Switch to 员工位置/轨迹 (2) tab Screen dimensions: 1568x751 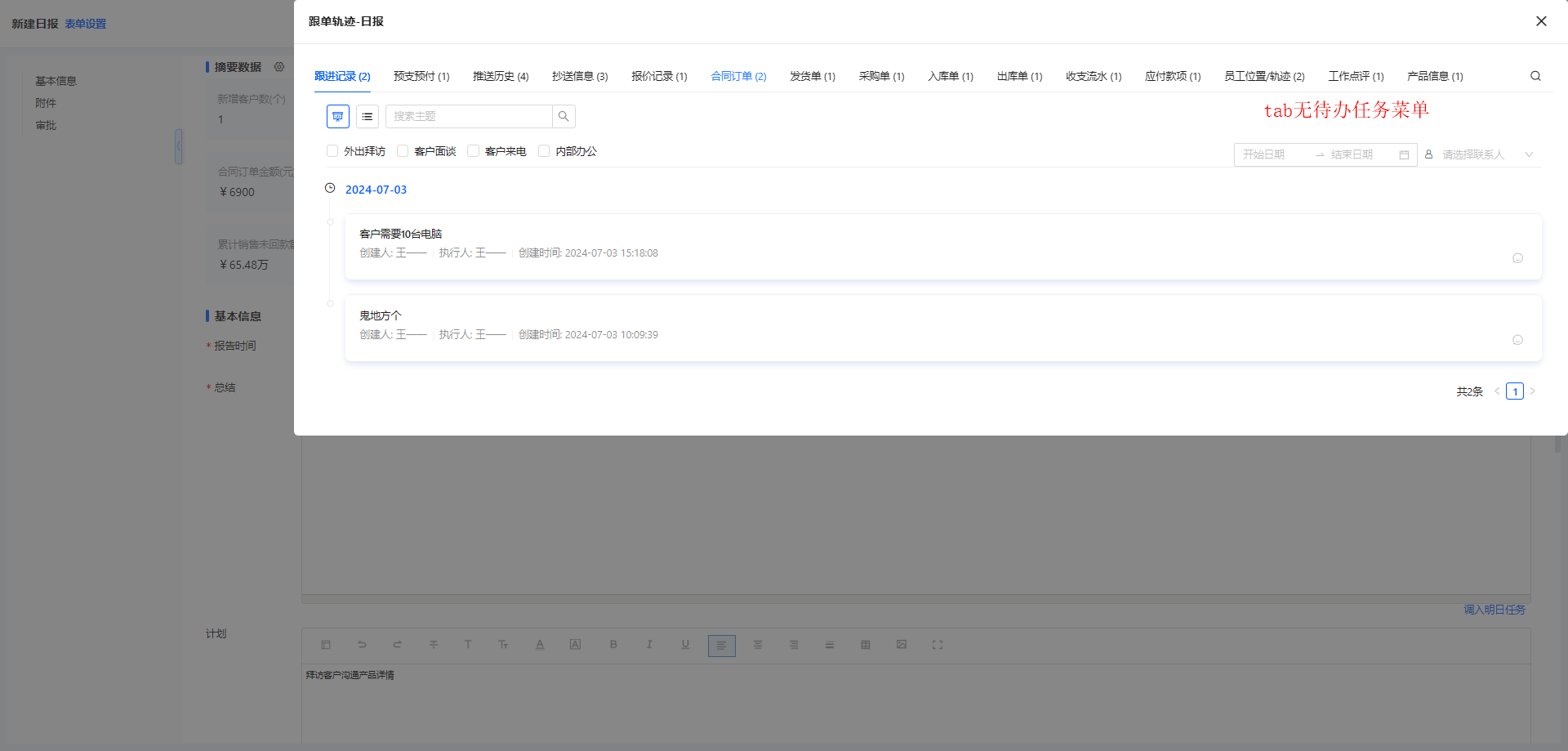coord(1264,77)
